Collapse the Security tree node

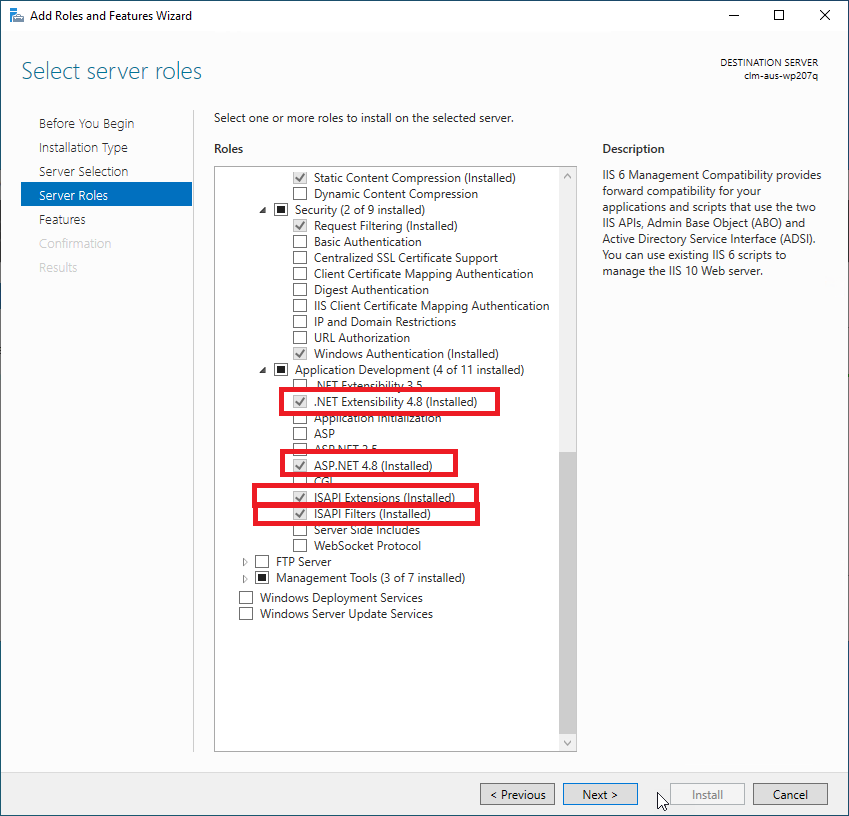tap(263, 210)
